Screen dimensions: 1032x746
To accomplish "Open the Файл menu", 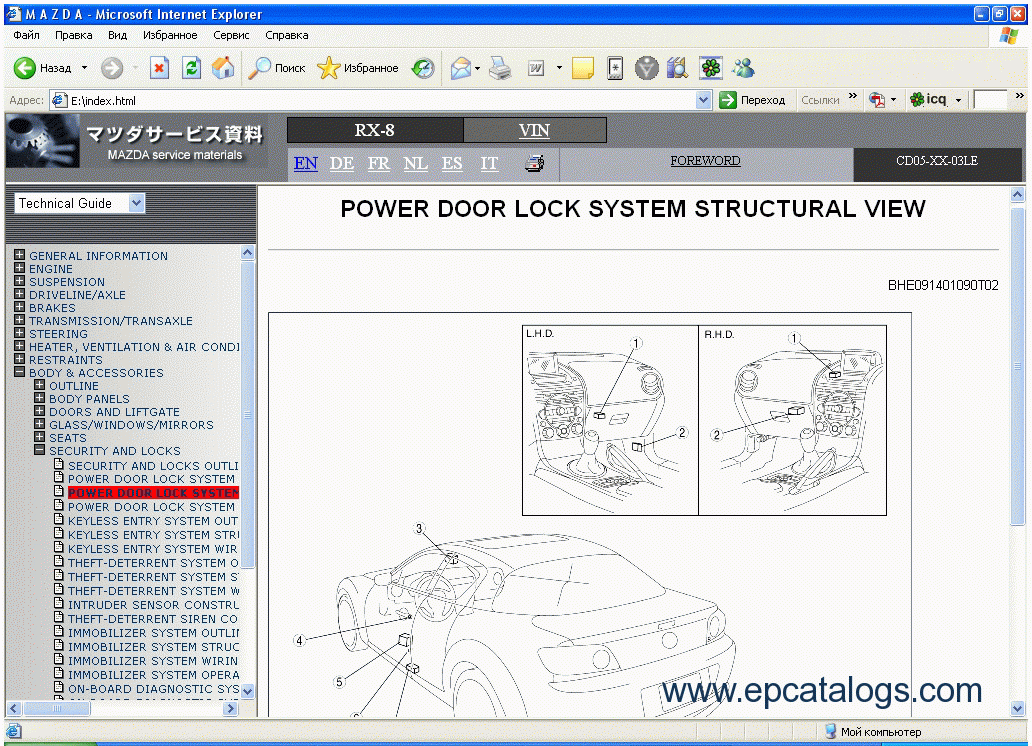I will pos(26,36).
